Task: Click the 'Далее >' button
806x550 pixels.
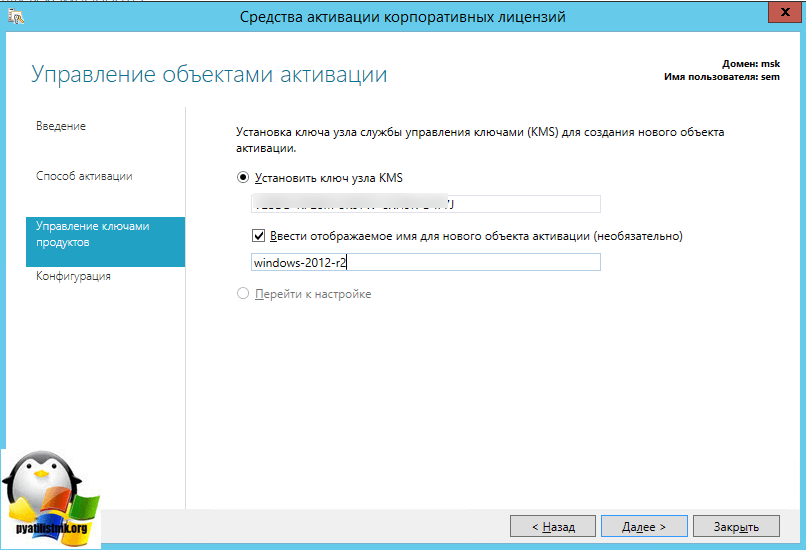Action: click(x=644, y=526)
